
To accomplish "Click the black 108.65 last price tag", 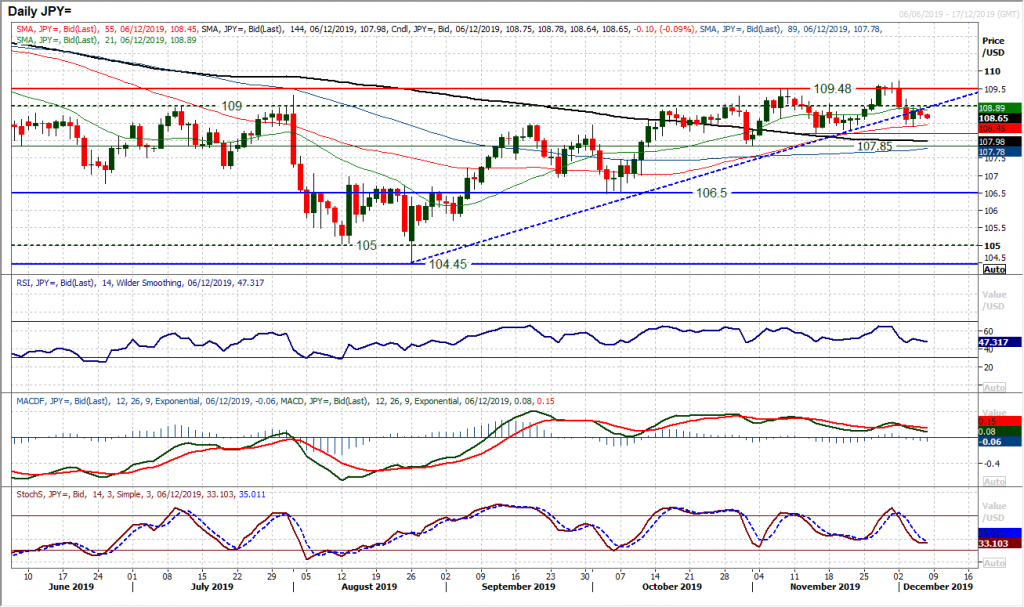I will [999, 117].
